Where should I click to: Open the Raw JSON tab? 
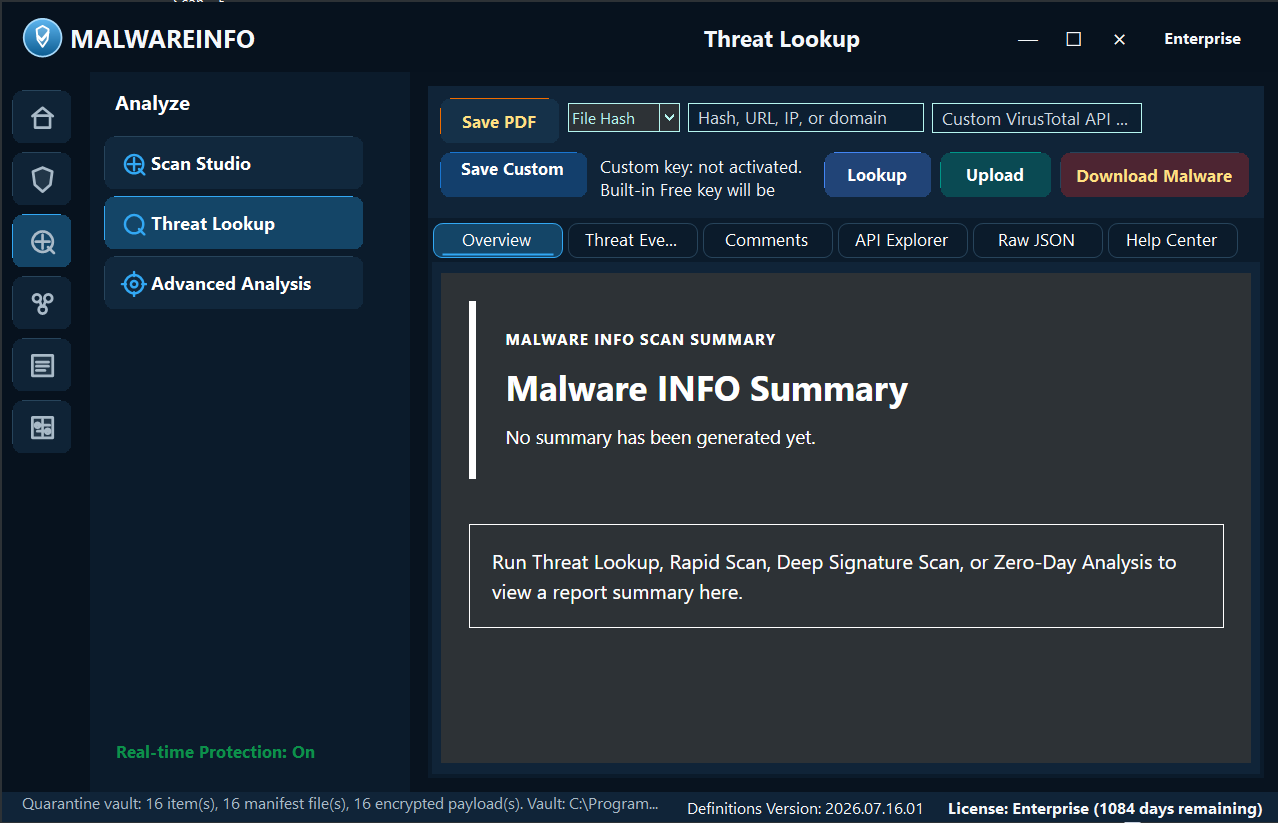pos(1037,240)
